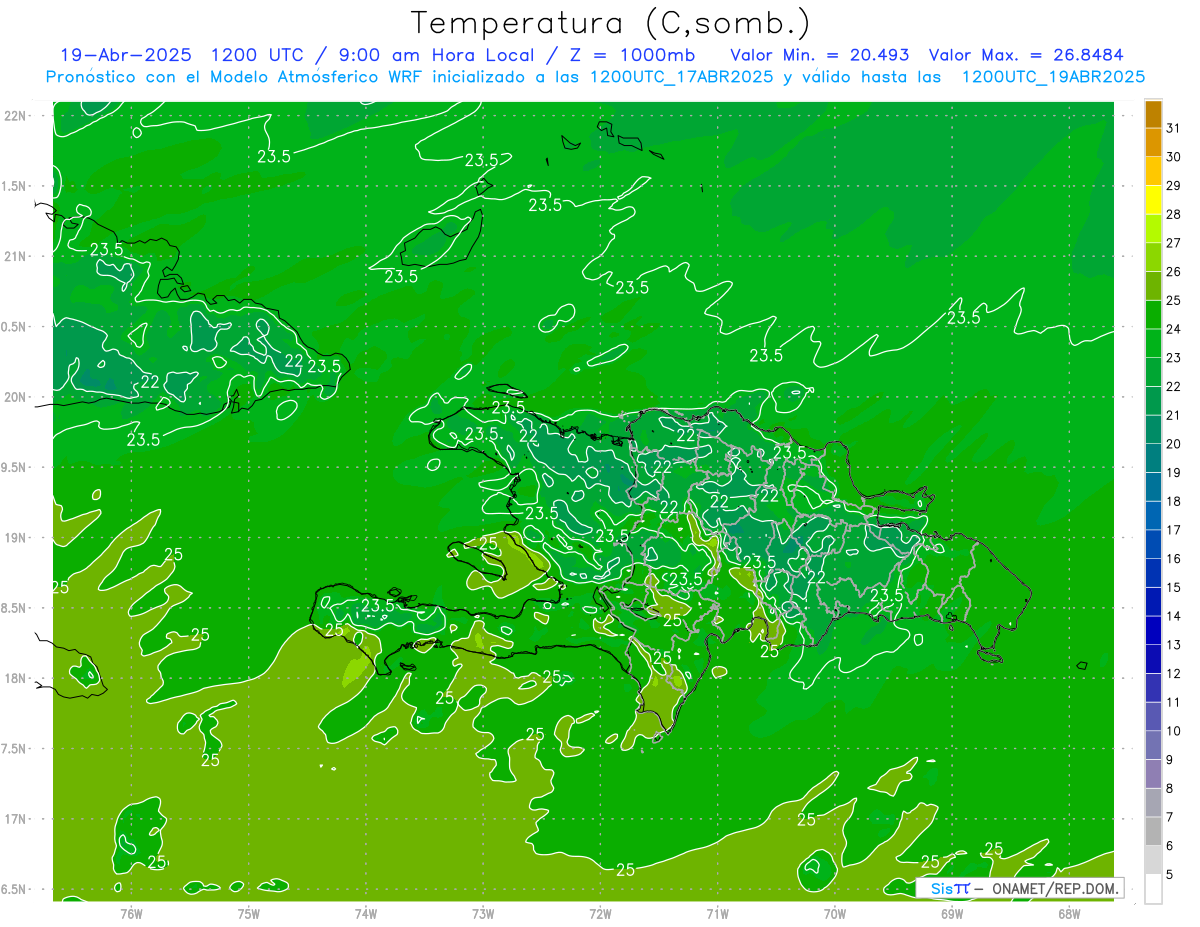This screenshot has width=1200, height=927.
Task: Click the '7.5N' latitude axis label
Action: pyautogui.click(x=15, y=749)
